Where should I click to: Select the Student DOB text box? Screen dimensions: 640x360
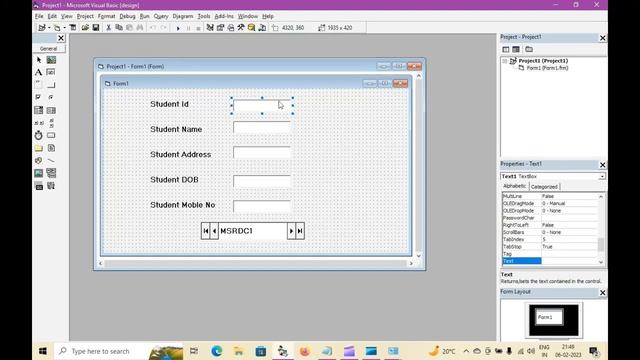click(x=262, y=181)
